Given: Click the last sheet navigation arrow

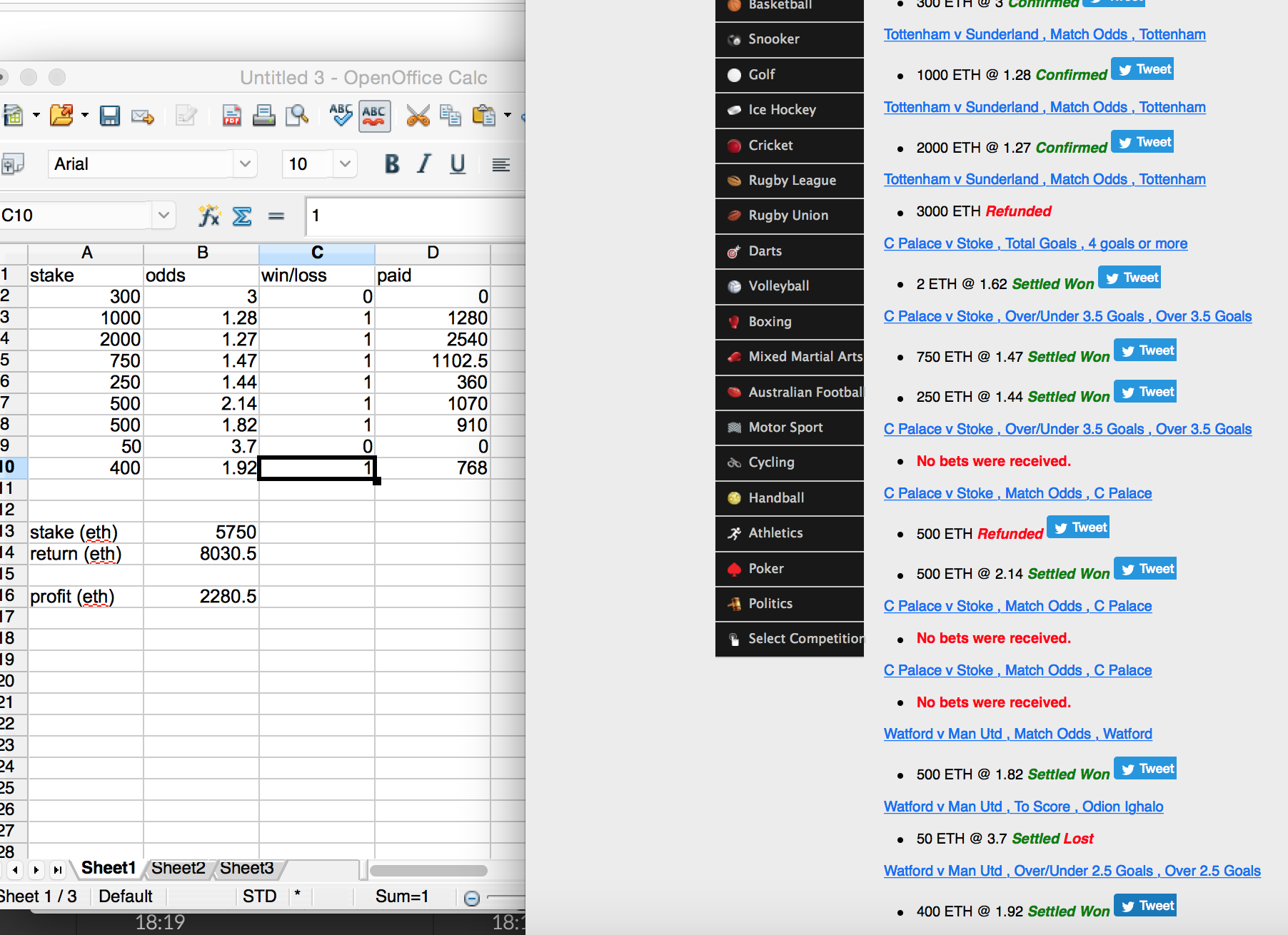Looking at the screenshot, I should click(57, 869).
